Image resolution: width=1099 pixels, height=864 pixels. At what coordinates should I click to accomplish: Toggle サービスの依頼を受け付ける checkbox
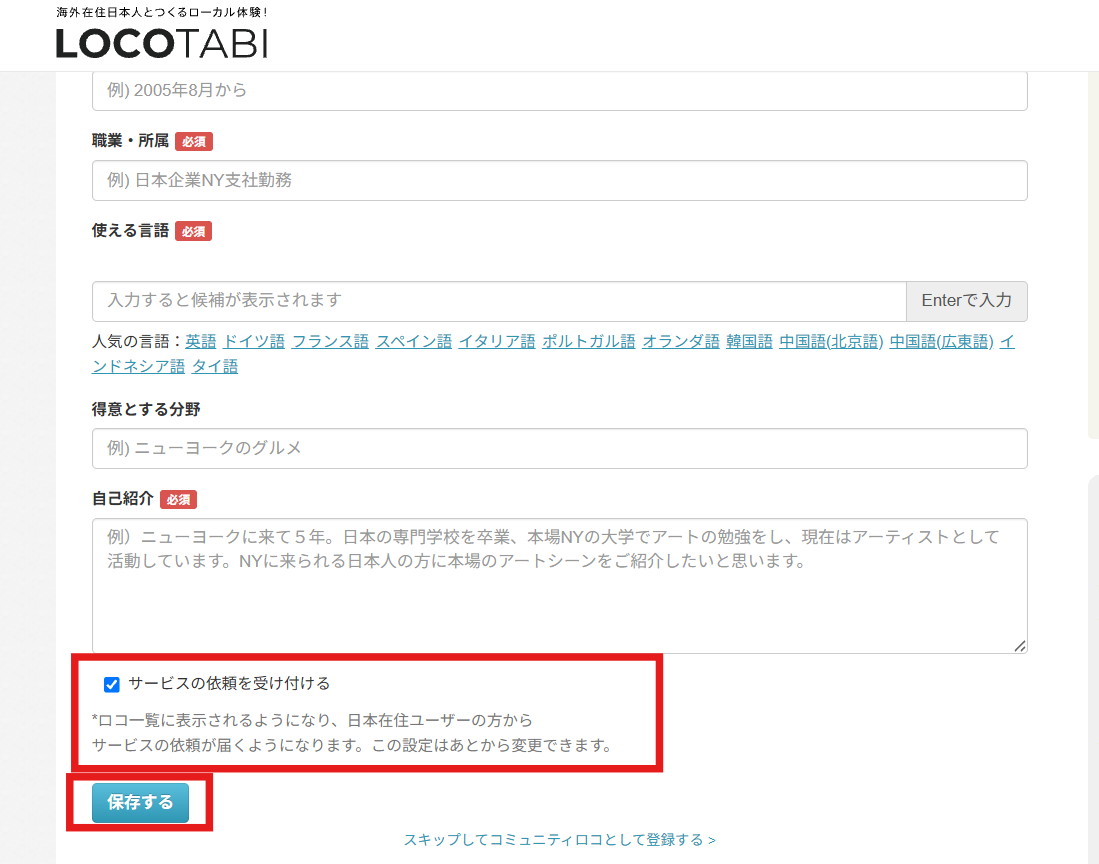(111, 685)
